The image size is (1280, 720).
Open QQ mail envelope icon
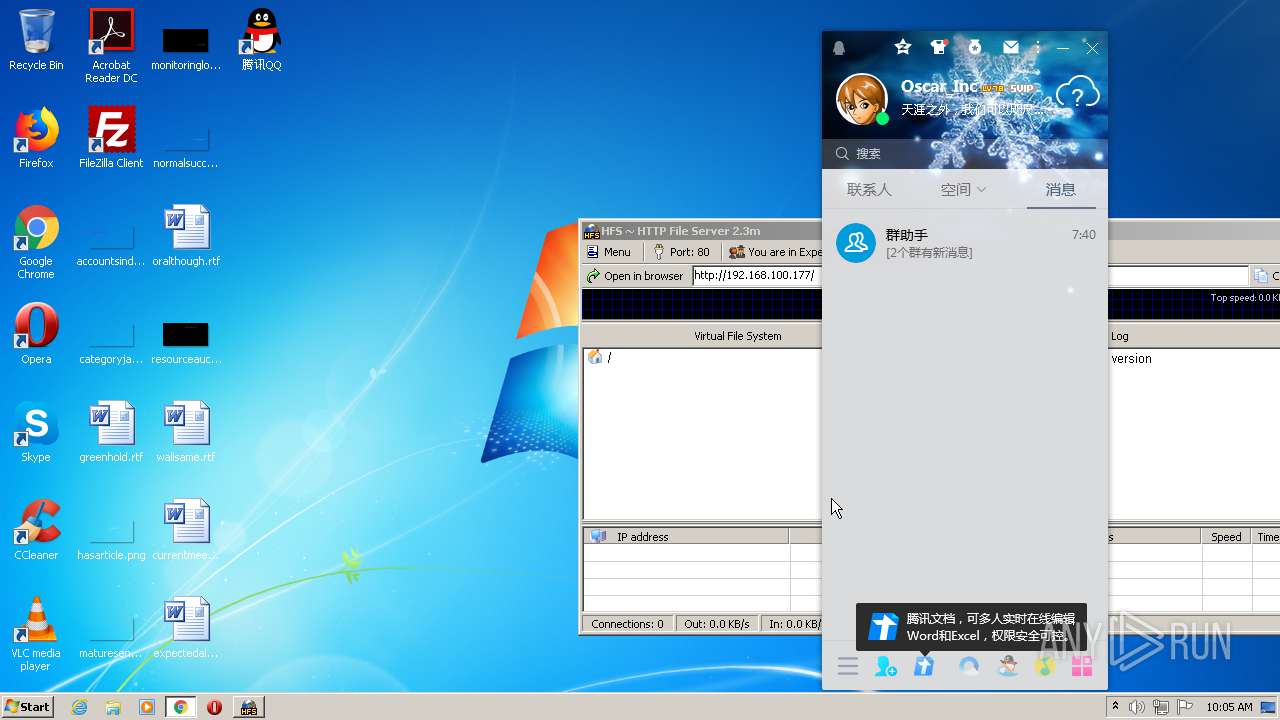(x=1011, y=47)
